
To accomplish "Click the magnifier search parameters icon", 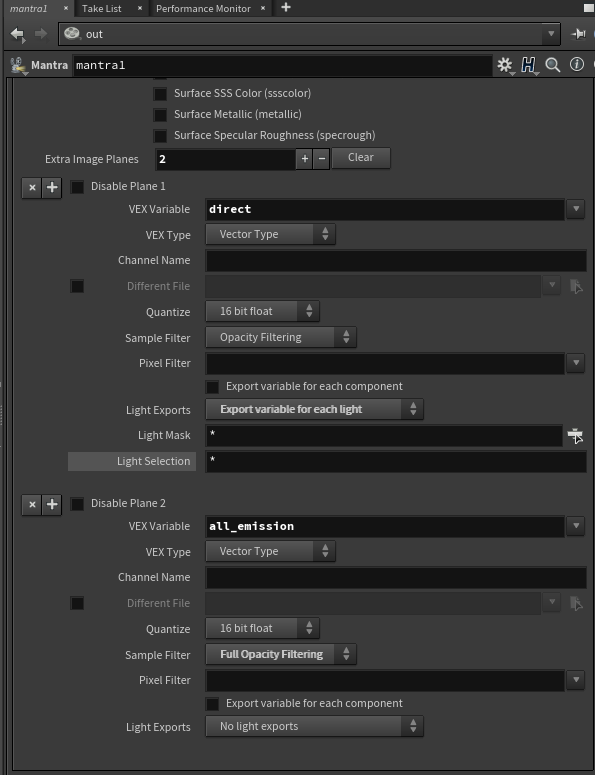I will [552, 65].
